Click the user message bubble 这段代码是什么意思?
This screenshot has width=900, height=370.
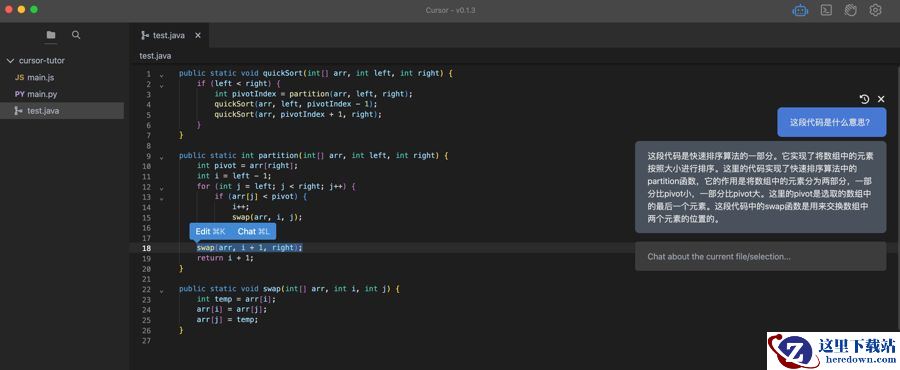point(832,122)
